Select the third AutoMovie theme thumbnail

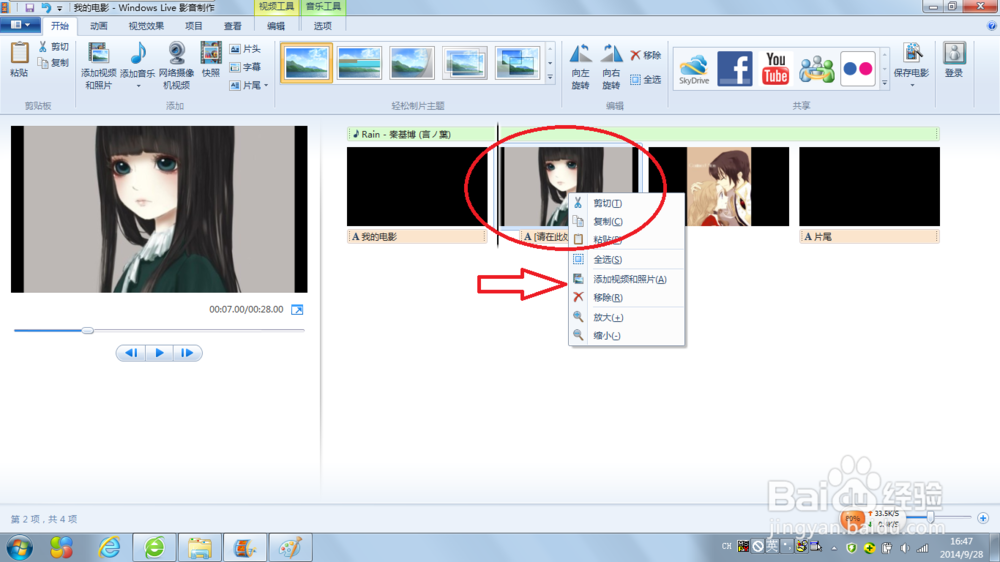click(x=412, y=63)
